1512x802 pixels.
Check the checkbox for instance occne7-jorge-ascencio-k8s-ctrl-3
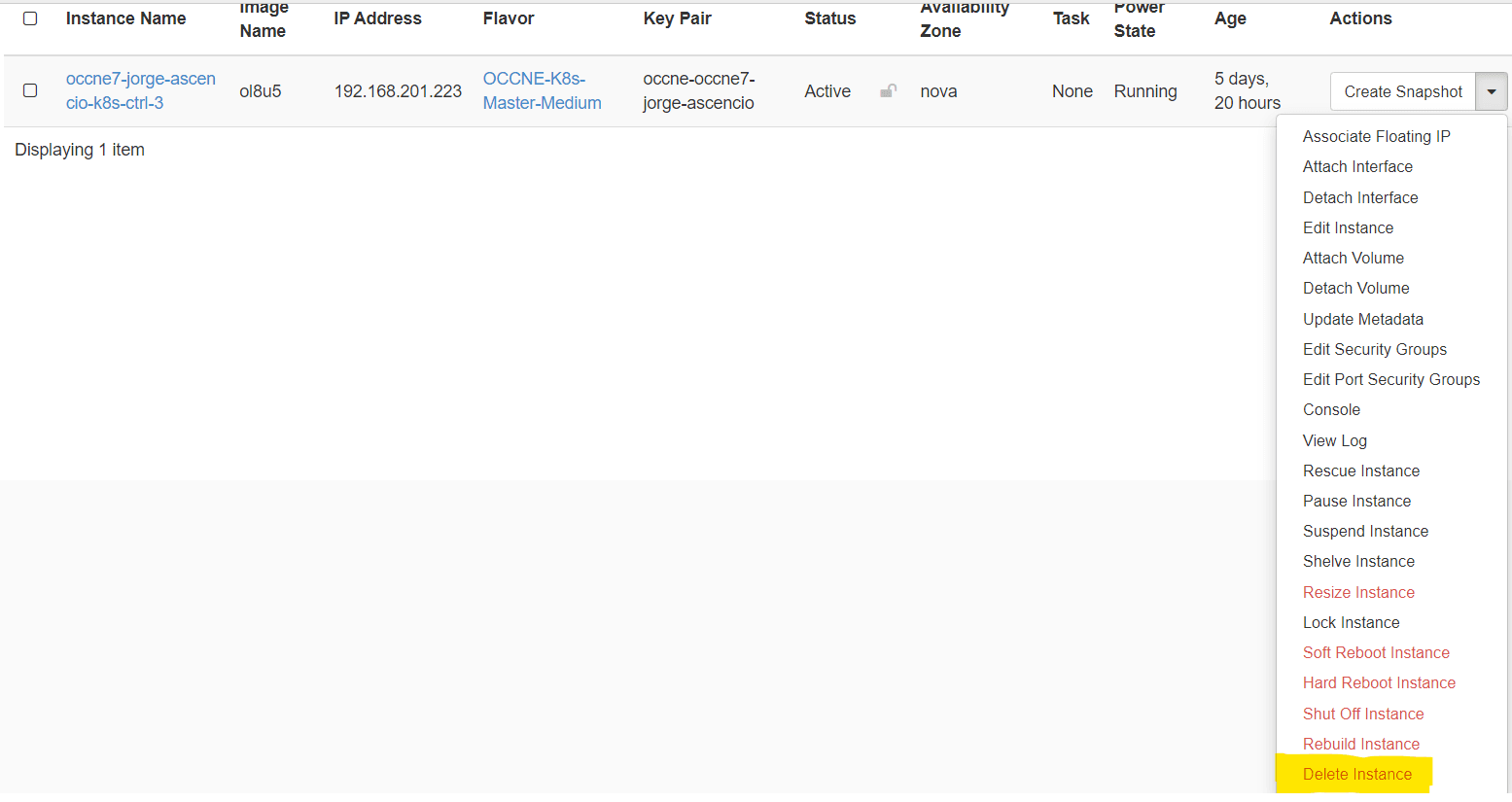[29, 90]
